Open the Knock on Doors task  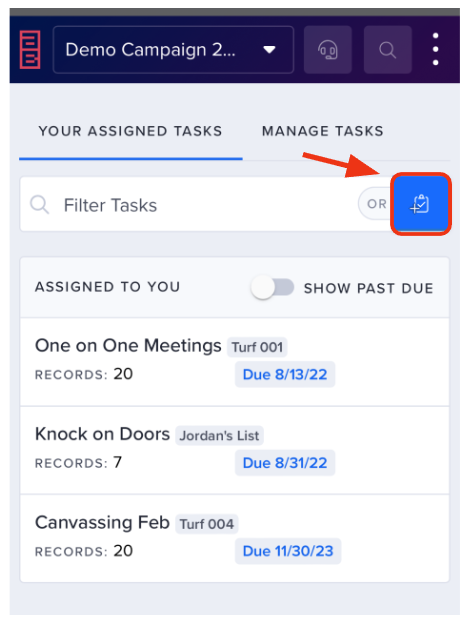pyautogui.click(x=235, y=450)
